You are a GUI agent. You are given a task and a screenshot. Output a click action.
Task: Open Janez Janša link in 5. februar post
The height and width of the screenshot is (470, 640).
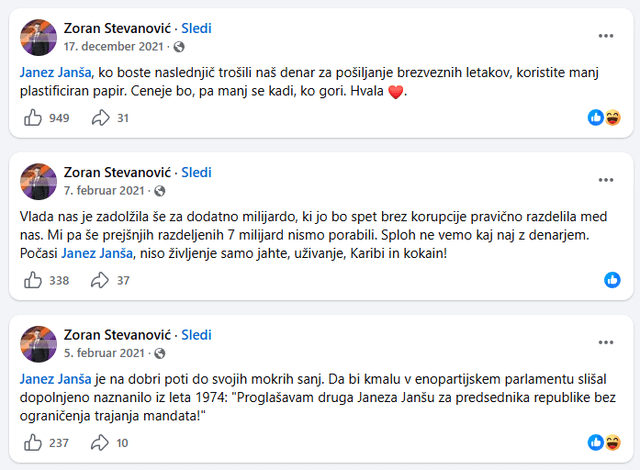[x=56, y=379]
